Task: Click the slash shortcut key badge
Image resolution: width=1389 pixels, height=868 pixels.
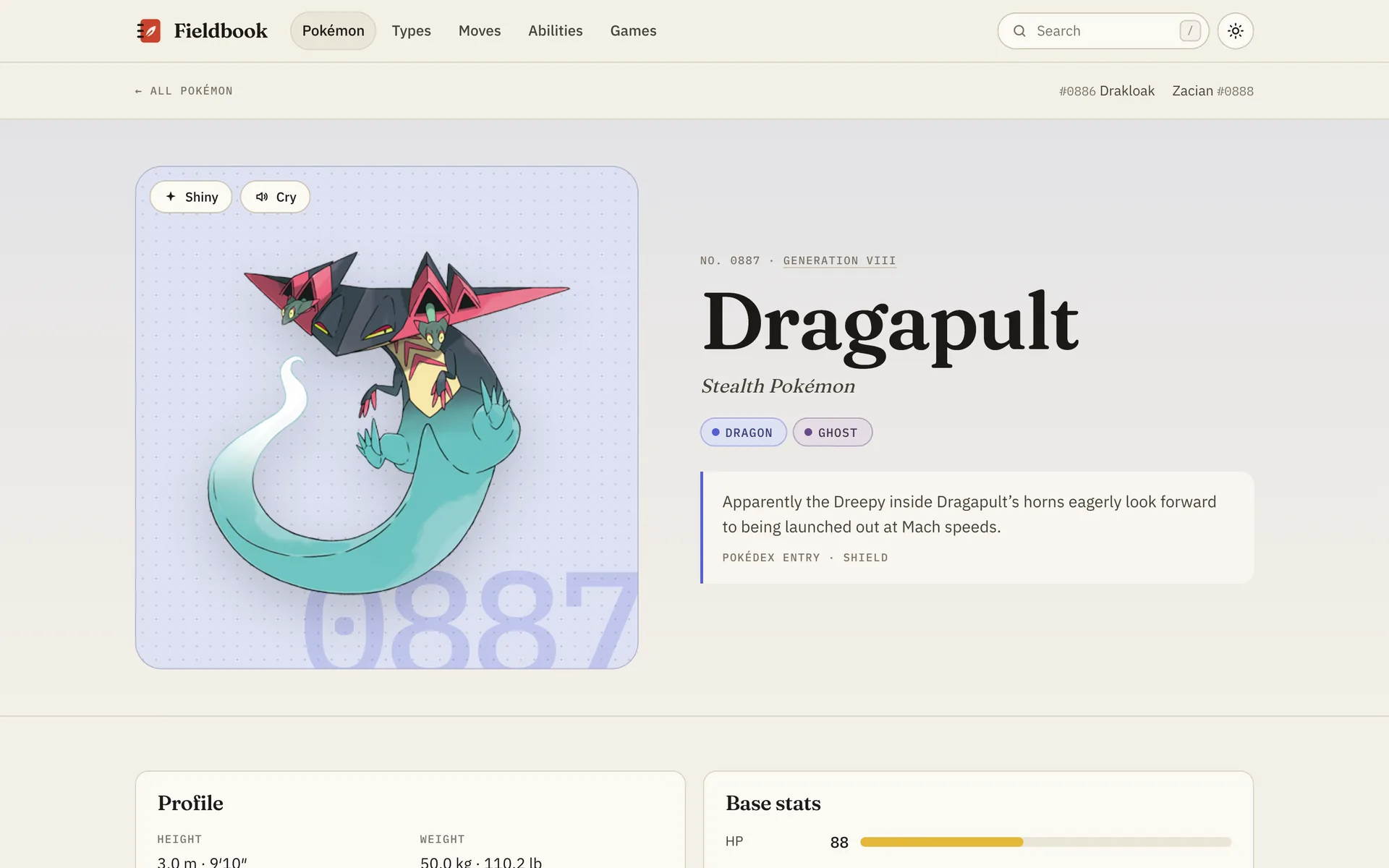Action: tap(1189, 30)
